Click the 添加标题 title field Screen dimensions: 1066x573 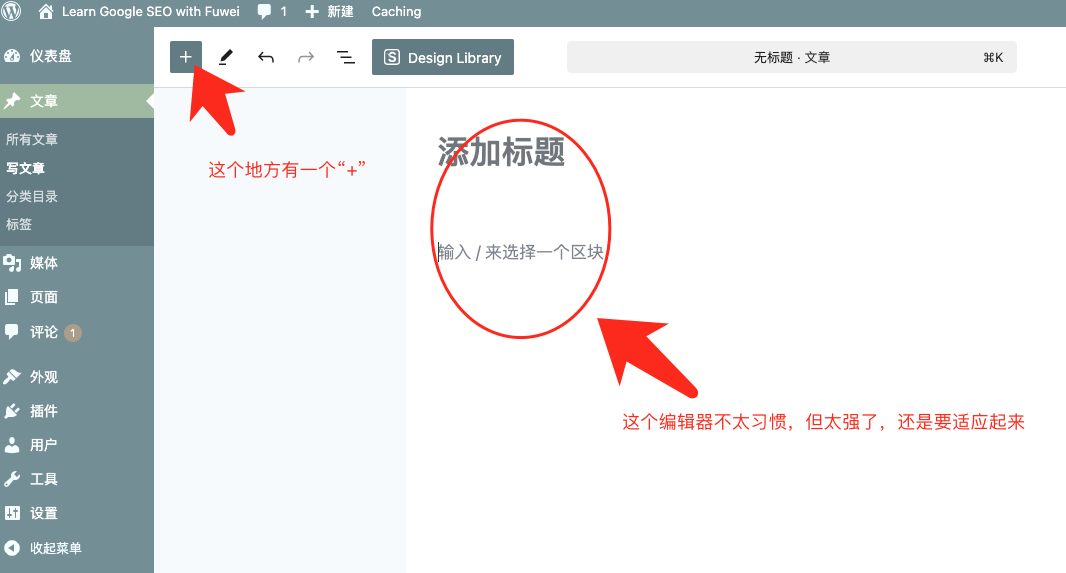pyautogui.click(x=501, y=152)
